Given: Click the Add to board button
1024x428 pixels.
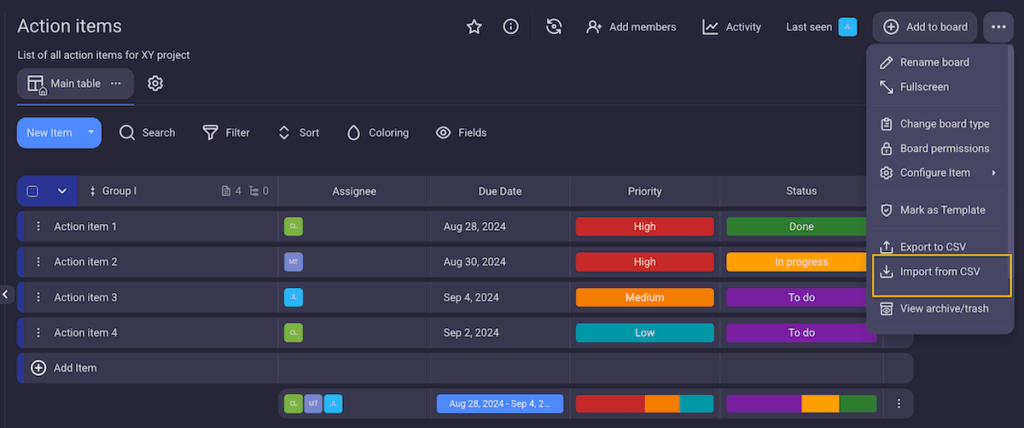Looking at the screenshot, I should tap(925, 27).
